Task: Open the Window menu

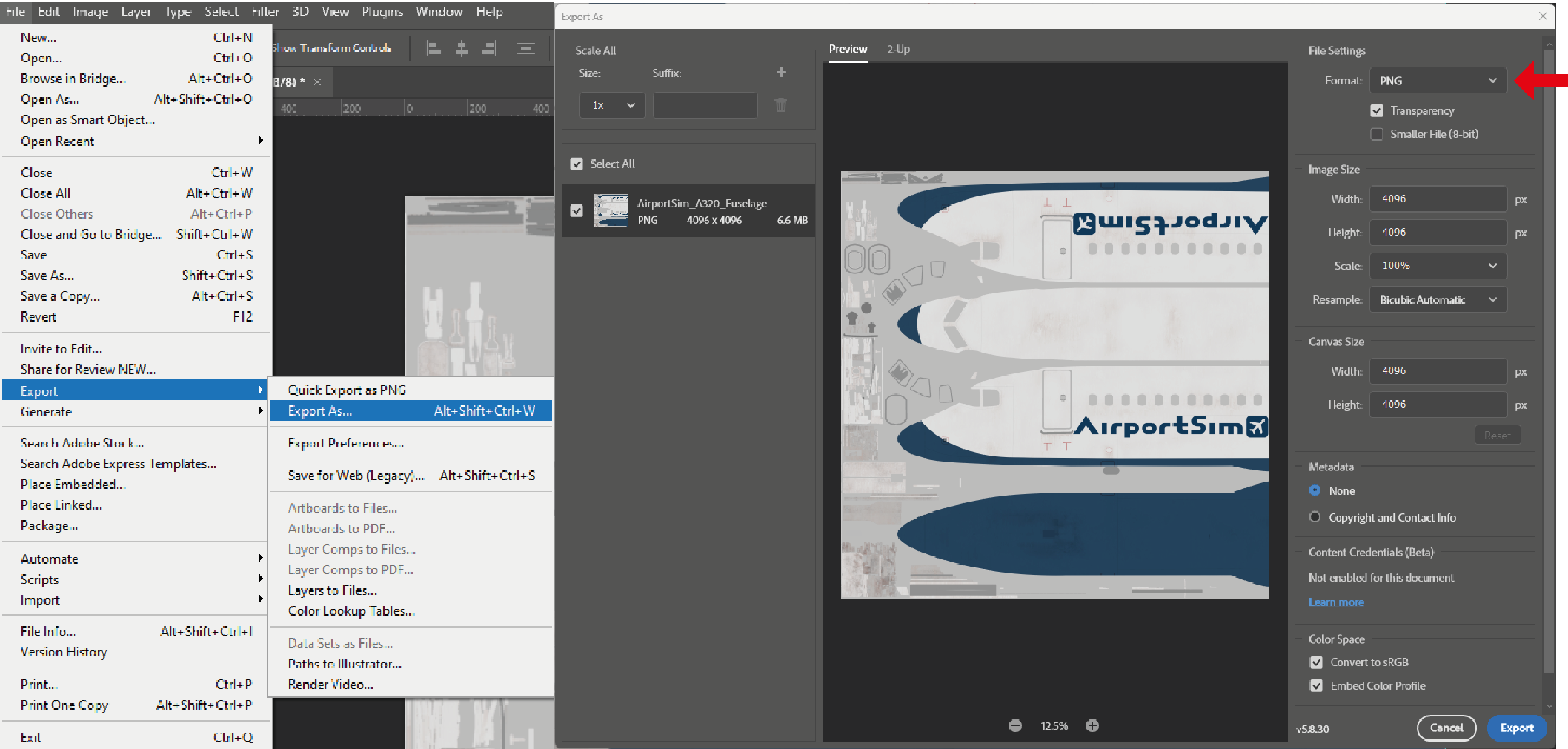Action: pos(439,12)
